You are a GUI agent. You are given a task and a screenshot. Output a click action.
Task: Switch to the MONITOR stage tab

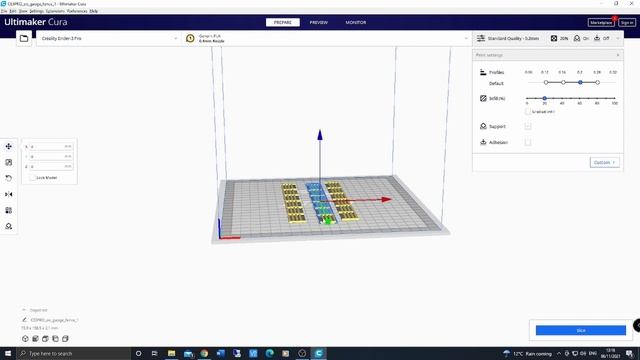click(356, 22)
